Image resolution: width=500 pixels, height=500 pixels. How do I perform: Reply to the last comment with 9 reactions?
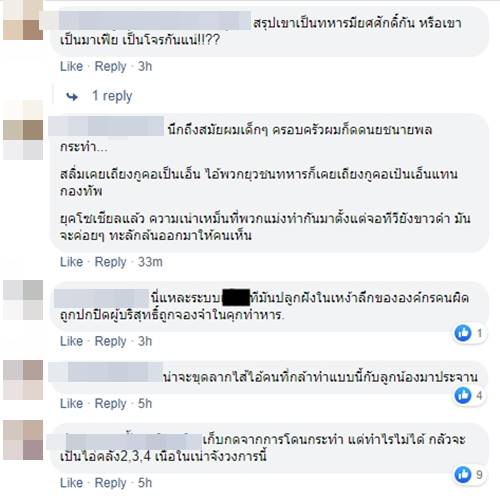coord(110,483)
